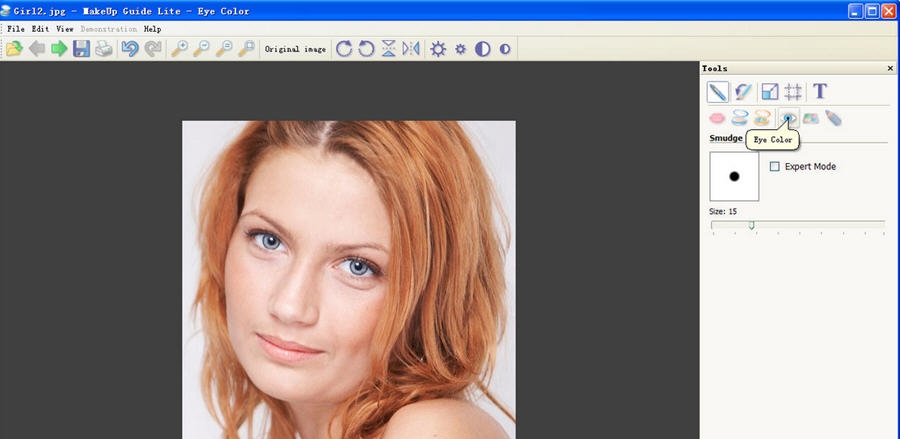Image resolution: width=900 pixels, height=439 pixels.
Task: Increase brightness with the large sun icon
Action: [438, 49]
